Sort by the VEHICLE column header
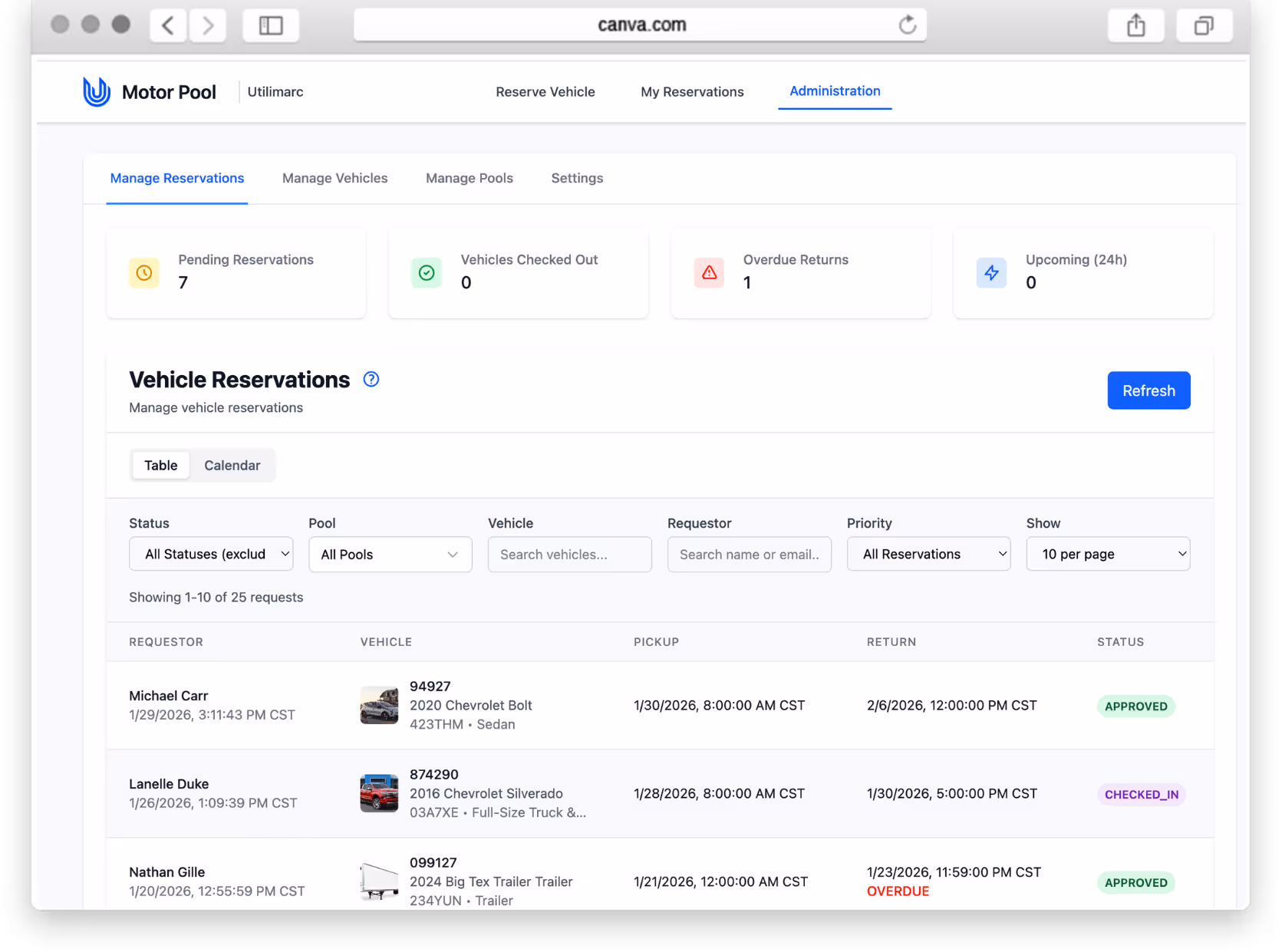 [387, 642]
